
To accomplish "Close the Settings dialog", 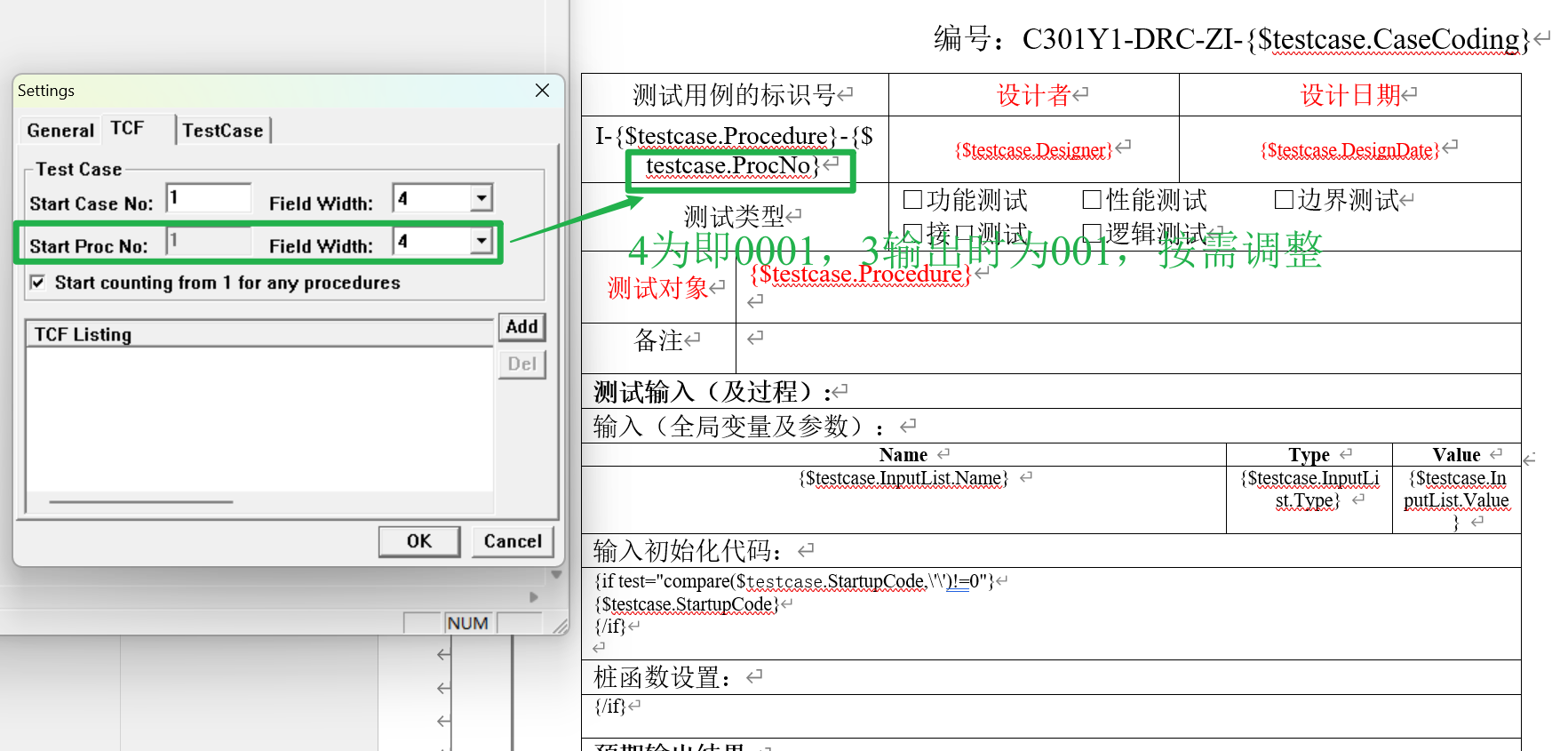I will tap(542, 91).
